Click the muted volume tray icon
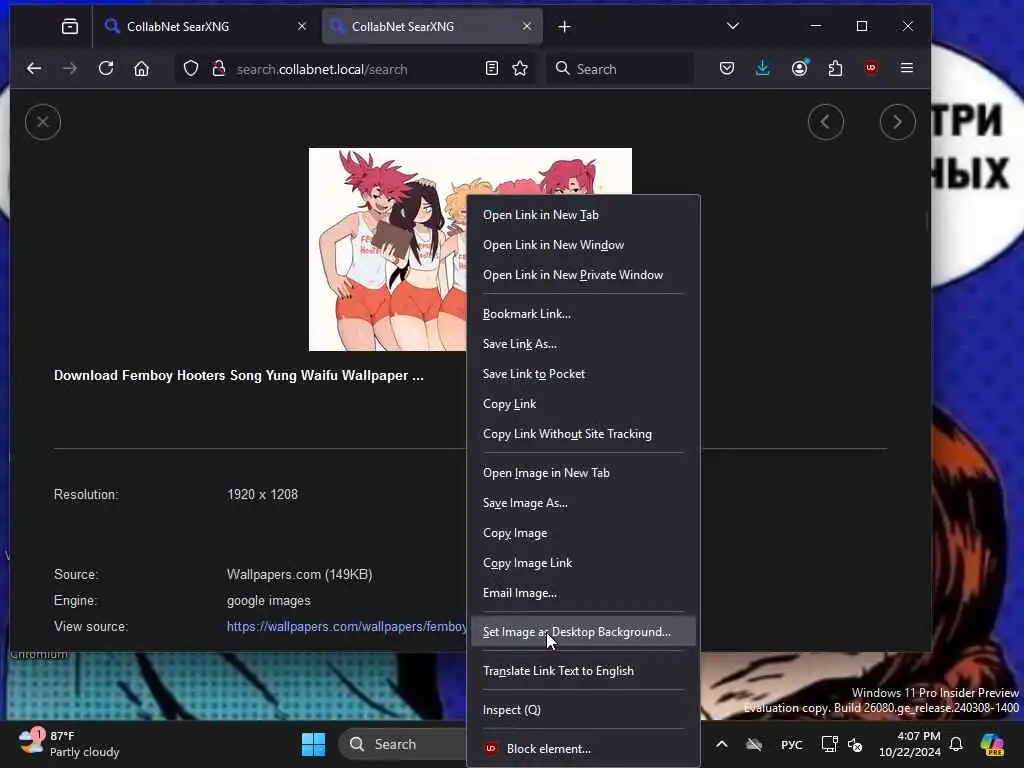This screenshot has height=768, width=1024. [x=855, y=744]
